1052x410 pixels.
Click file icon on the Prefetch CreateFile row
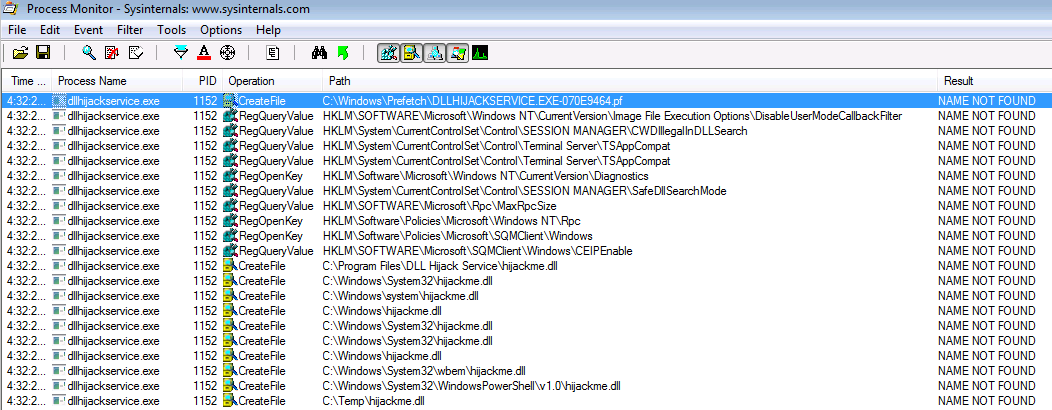pos(230,101)
